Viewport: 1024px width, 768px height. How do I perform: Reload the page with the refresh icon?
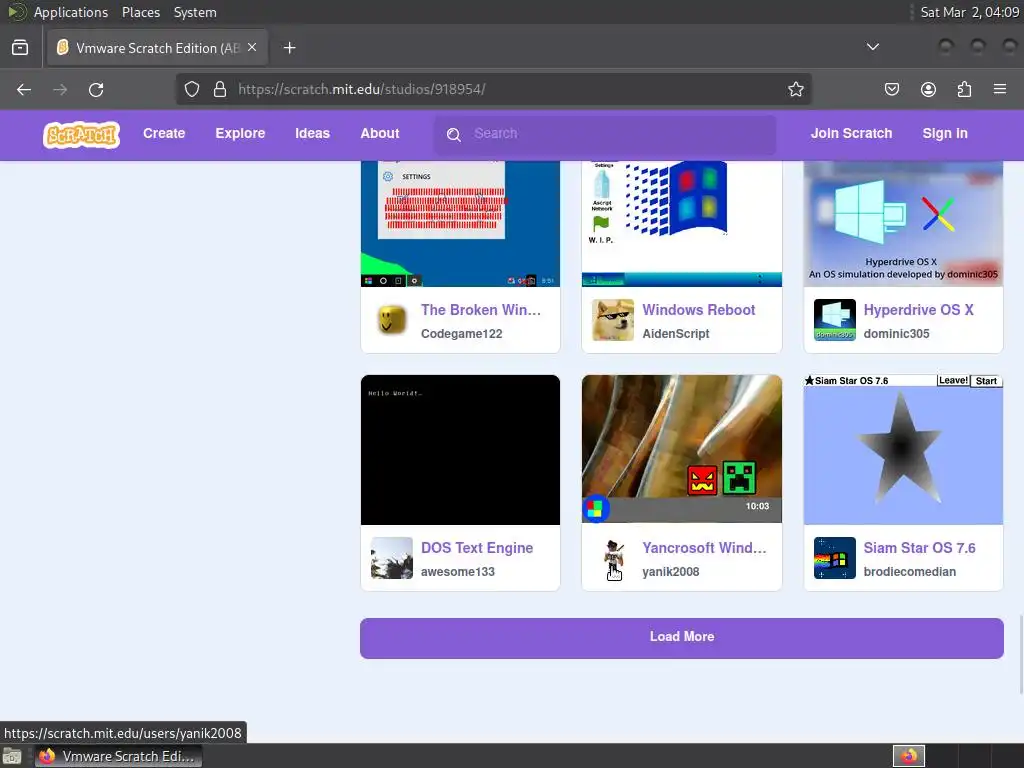[x=96, y=89]
